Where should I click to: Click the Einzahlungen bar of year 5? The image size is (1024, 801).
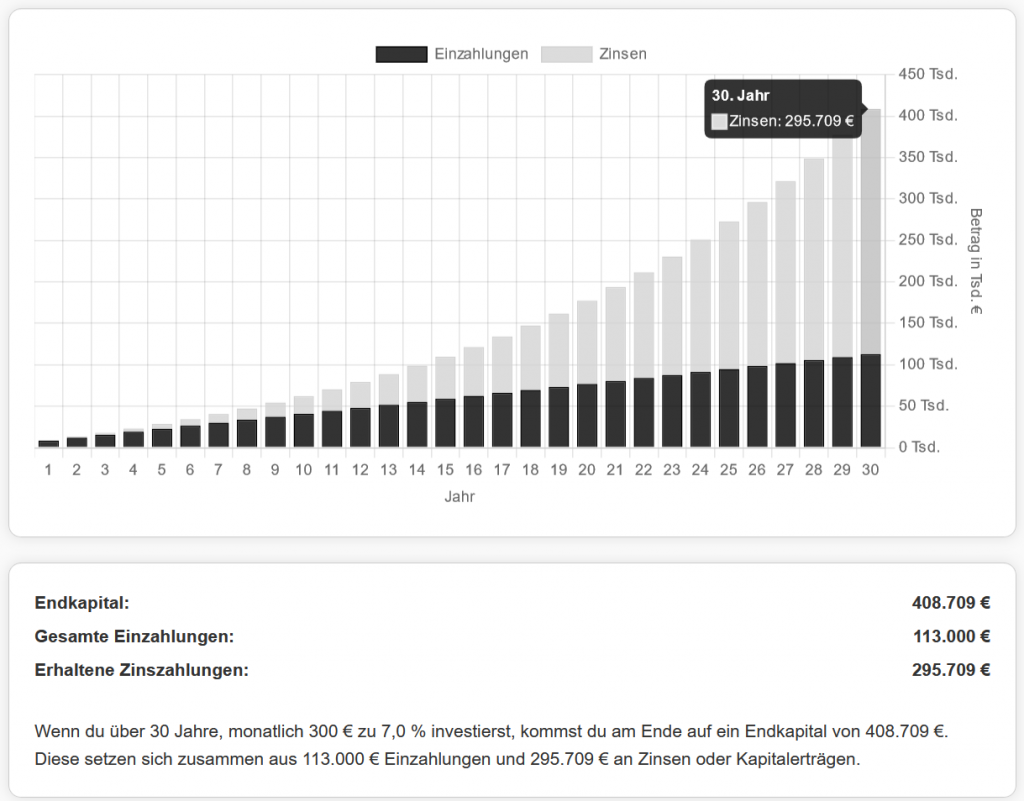[x=162, y=438]
